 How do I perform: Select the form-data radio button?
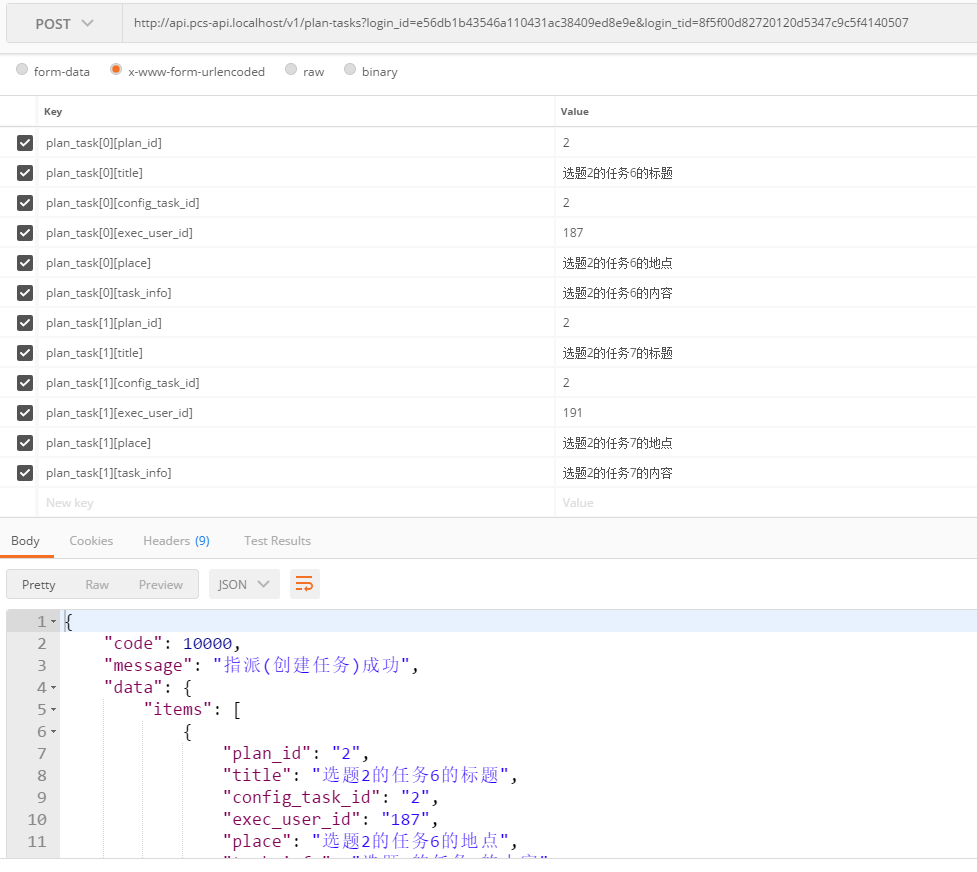click(x=22, y=71)
